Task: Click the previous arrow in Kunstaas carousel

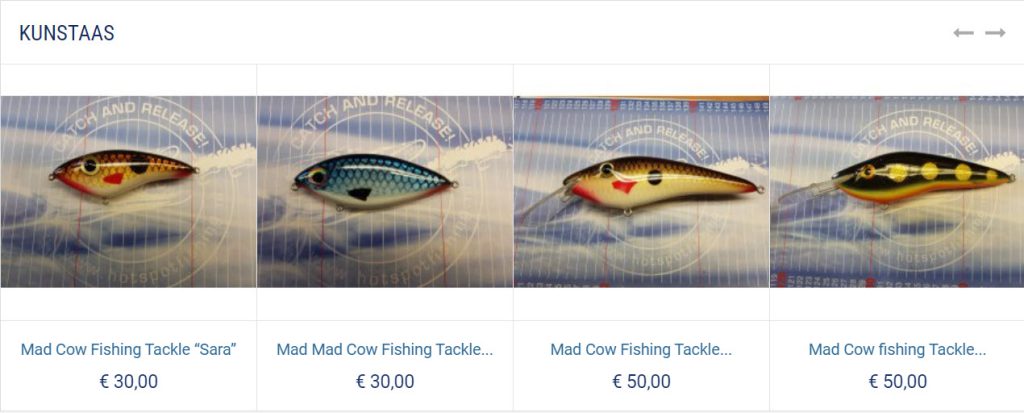Action: [x=963, y=33]
